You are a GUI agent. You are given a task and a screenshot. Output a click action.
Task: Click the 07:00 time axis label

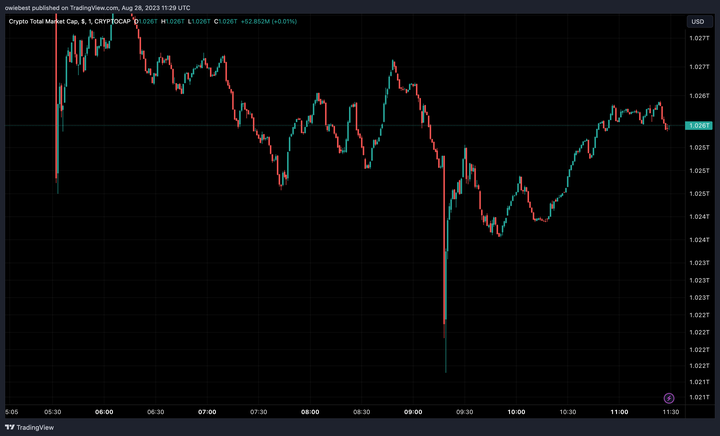207,412
